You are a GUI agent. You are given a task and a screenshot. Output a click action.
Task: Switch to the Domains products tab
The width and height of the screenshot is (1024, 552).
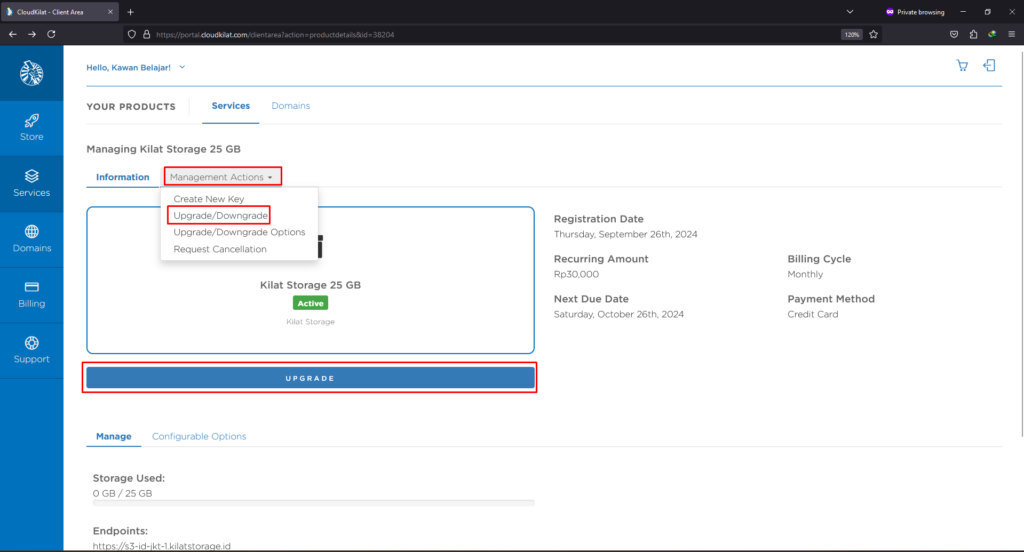[291, 106]
